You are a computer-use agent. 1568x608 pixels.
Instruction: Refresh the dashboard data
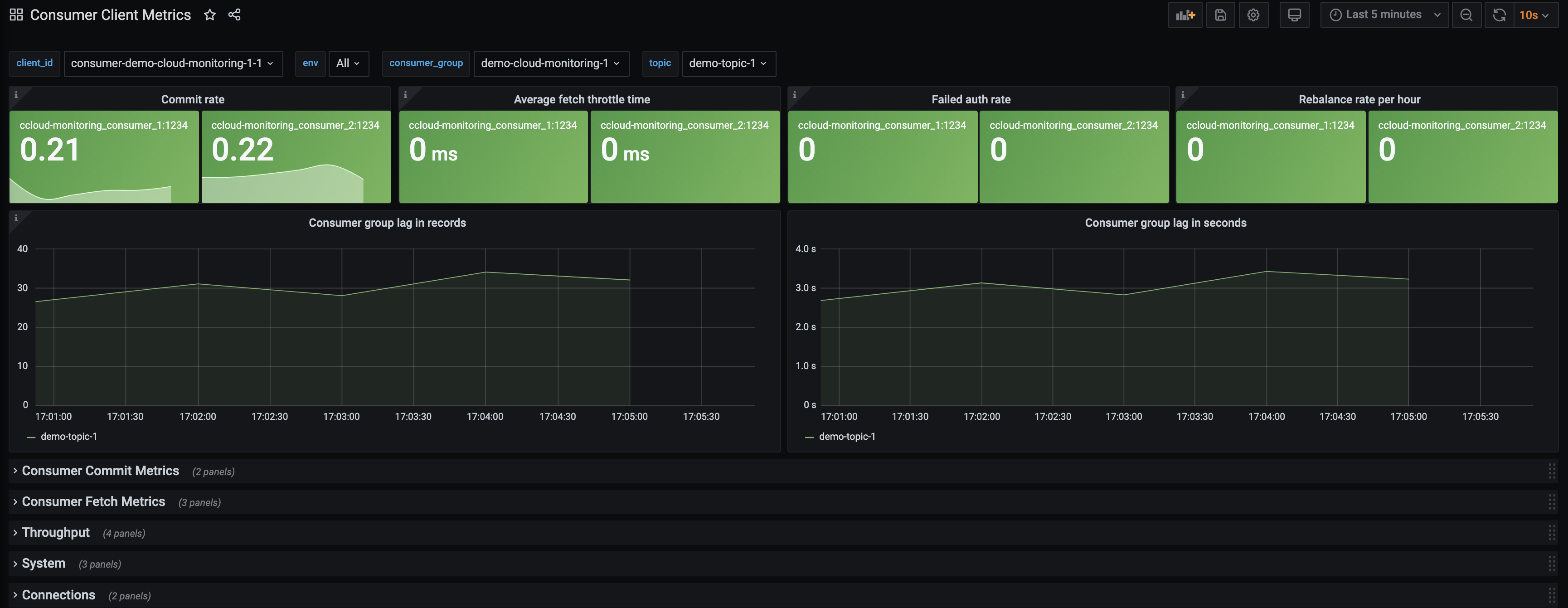[x=1499, y=15]
